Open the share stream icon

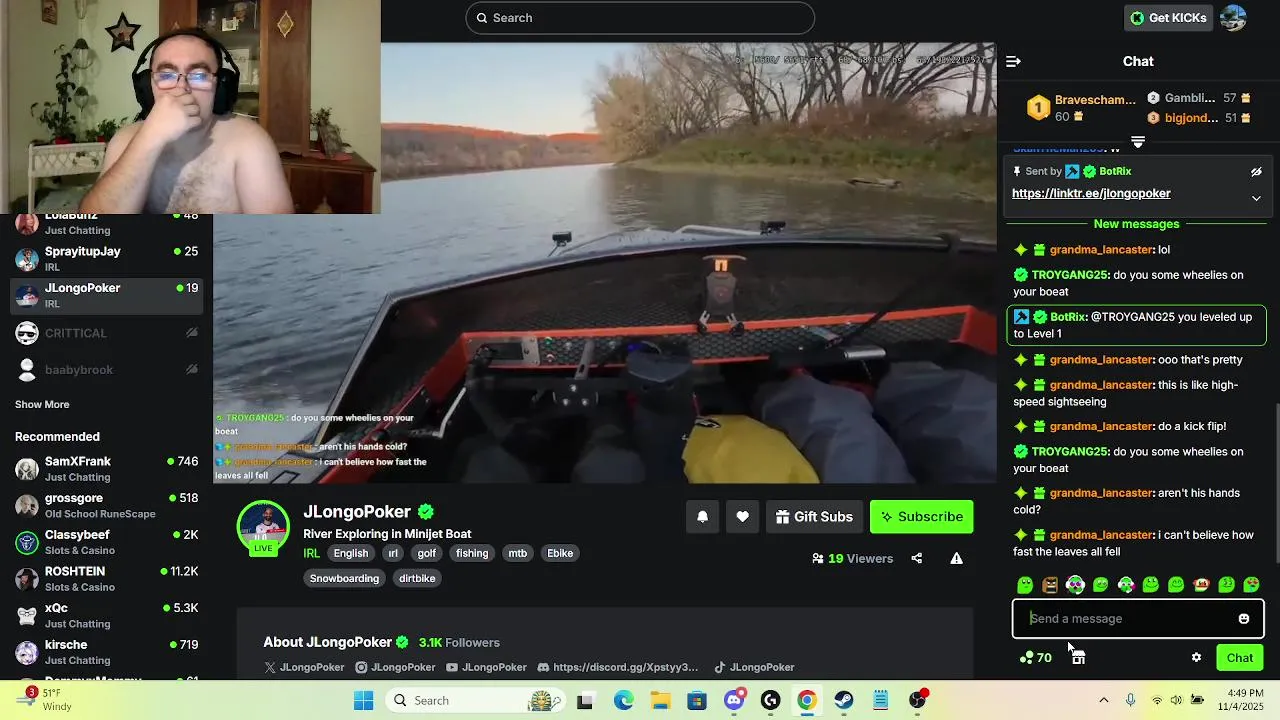click(x=917, y=559)
